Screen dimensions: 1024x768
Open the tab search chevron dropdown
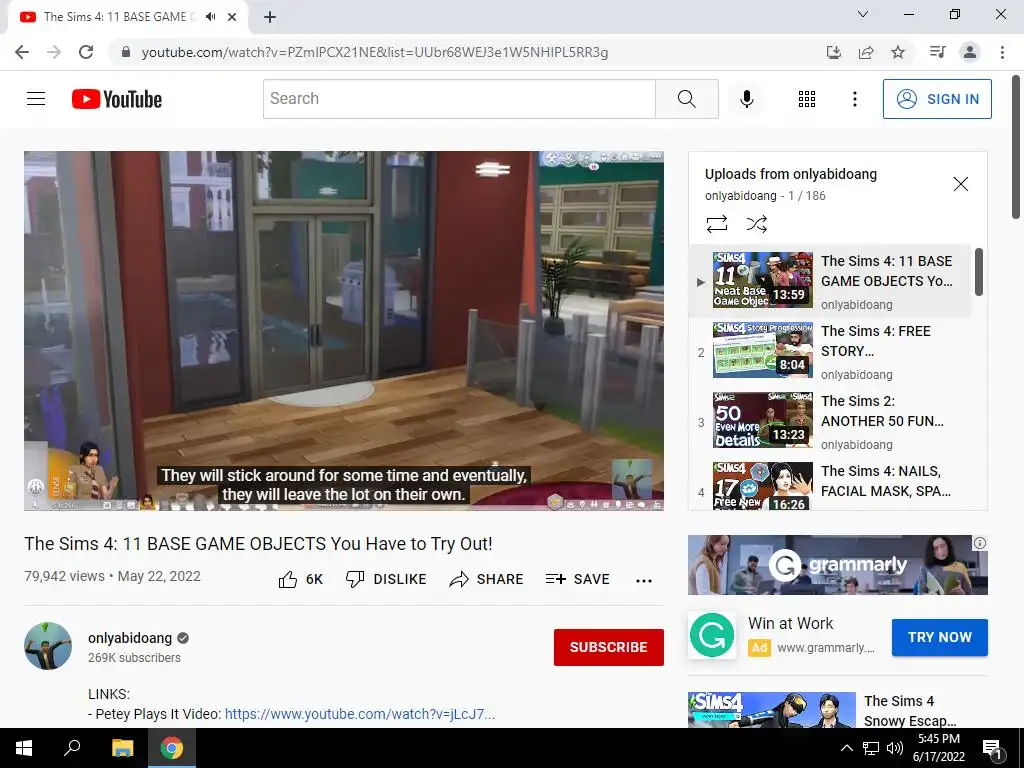tap(863, 14)
